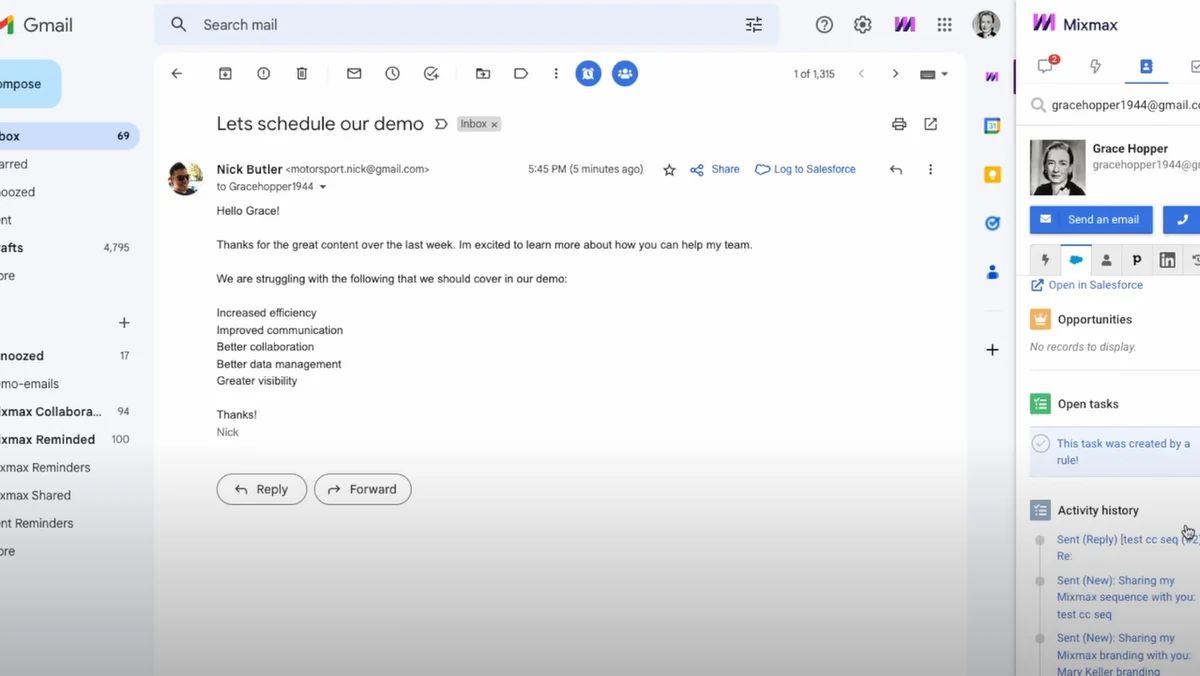Image resolution: width=1200 pixels, height=676 pixels.
Task: Open the LinkedIn tab on Grace Hopper's profile
Action: pyautogui.click(x=1167, y=259)
